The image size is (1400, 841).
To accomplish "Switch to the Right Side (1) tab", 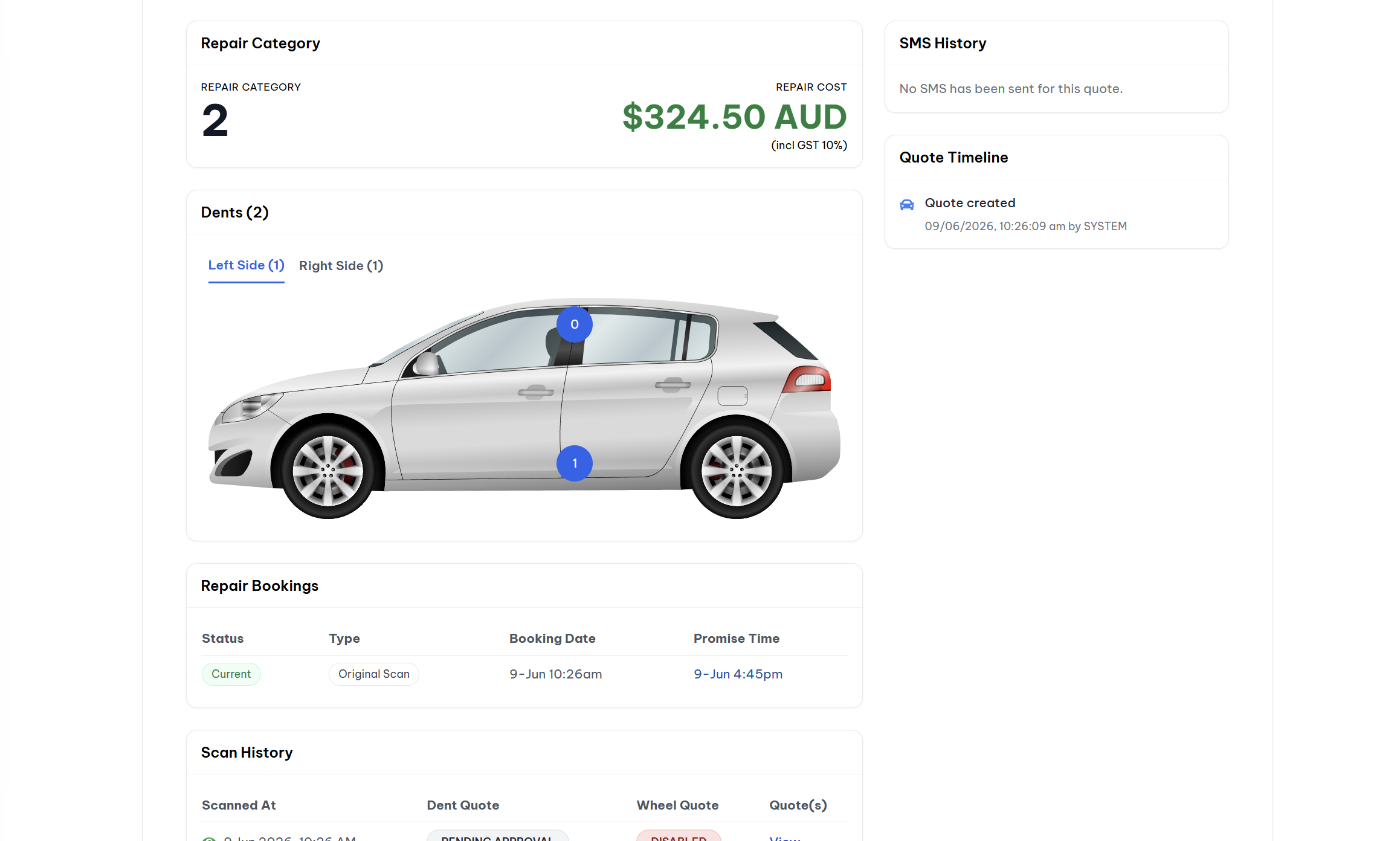I will [x=341, y=266].
